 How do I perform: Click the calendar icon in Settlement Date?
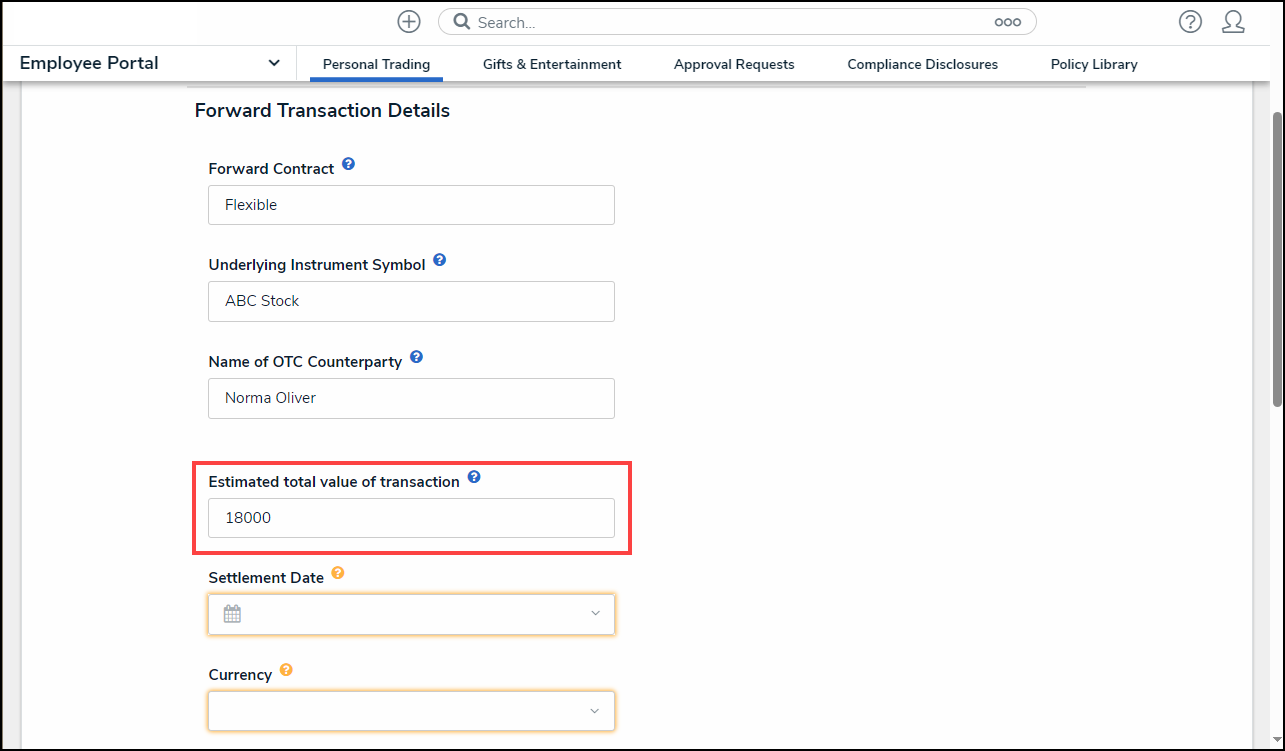tap(232, 614)
